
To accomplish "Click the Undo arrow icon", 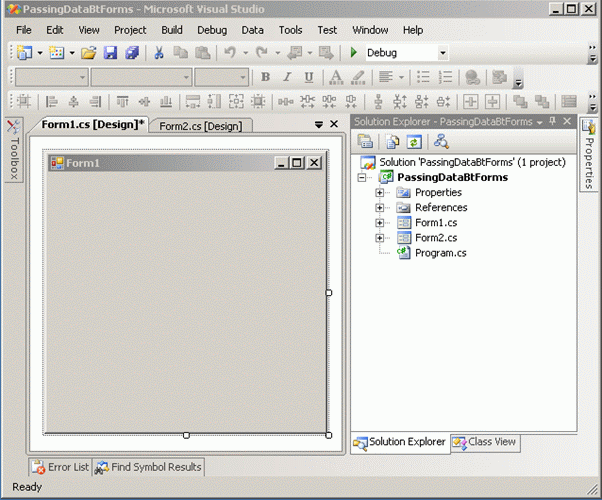I will click(230, 53).
